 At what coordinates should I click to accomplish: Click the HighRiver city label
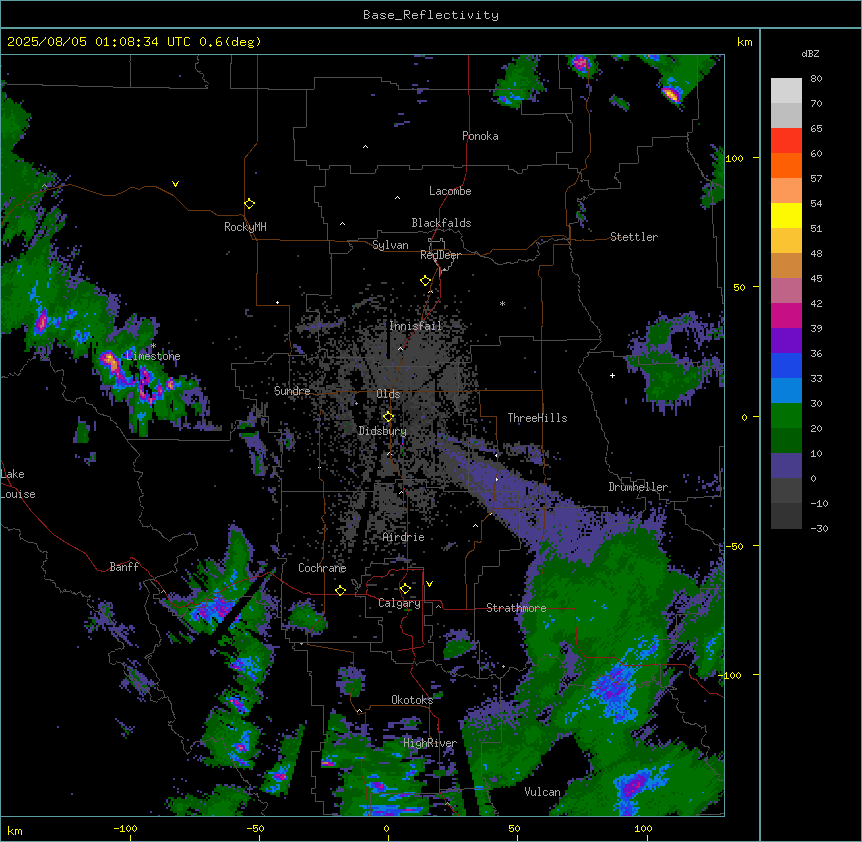click(x=430, y=743)
